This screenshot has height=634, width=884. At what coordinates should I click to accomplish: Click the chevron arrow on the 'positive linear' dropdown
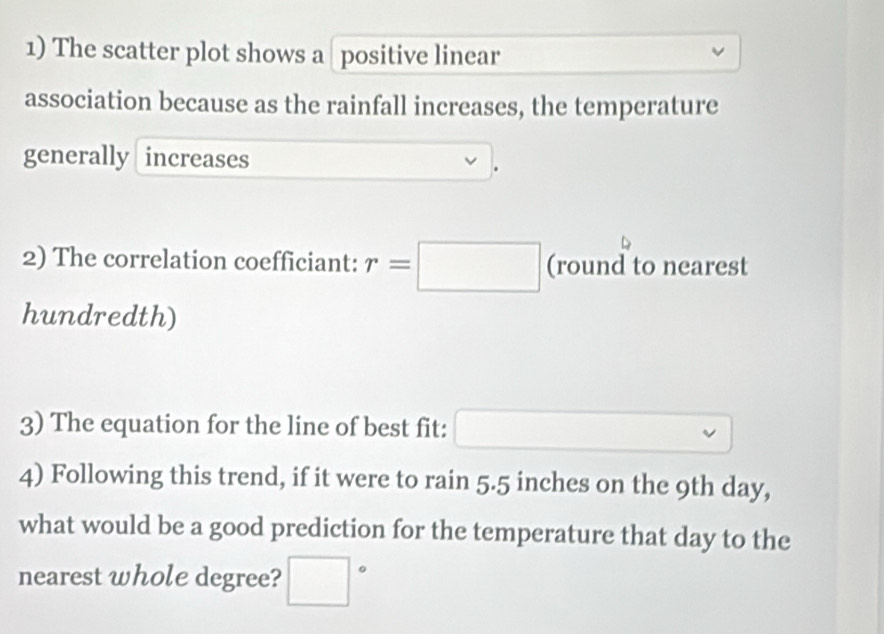pos(718,52)
